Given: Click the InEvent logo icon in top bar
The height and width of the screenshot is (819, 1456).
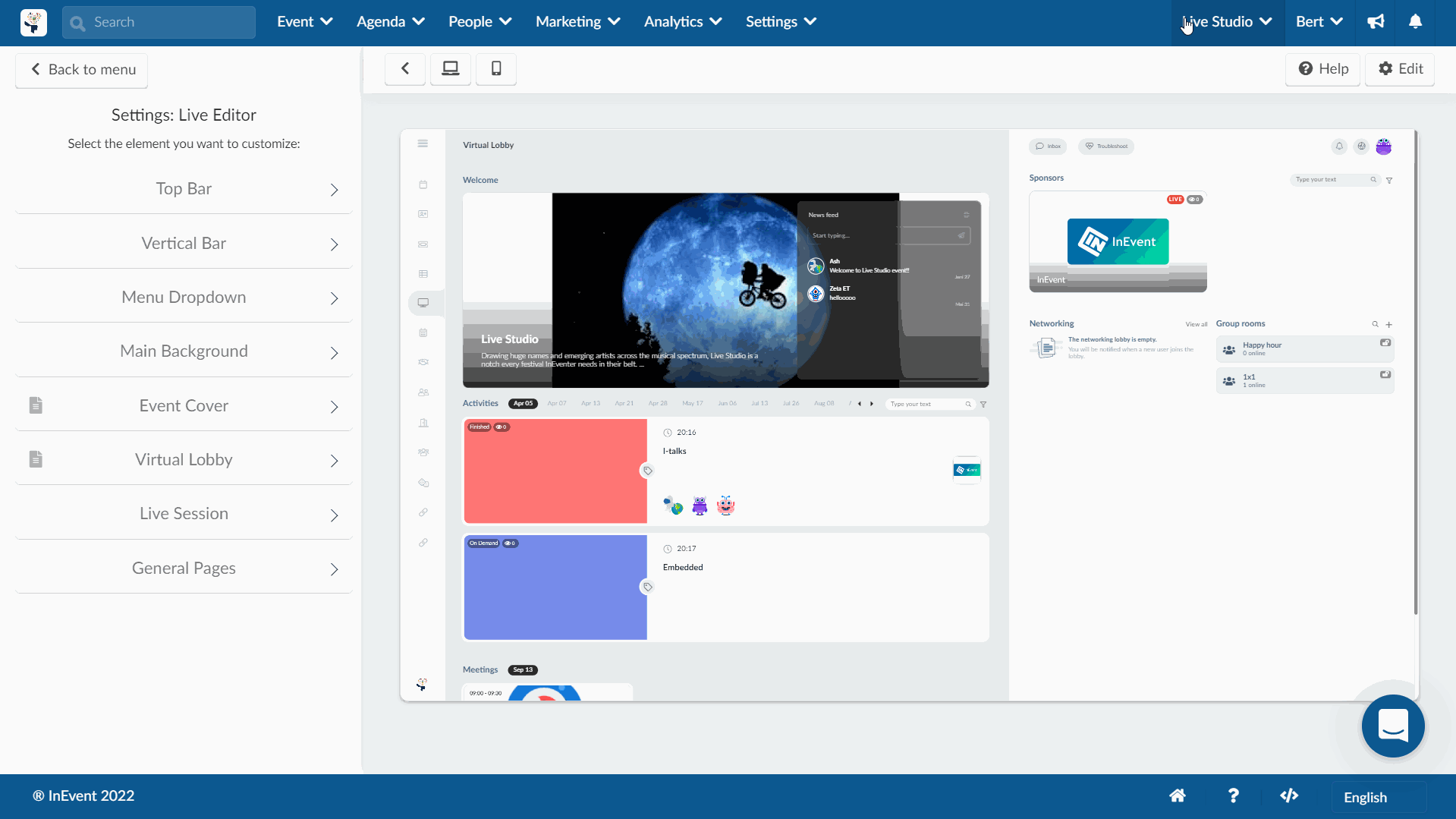Looking at the screenshot, I should [33, 22].
